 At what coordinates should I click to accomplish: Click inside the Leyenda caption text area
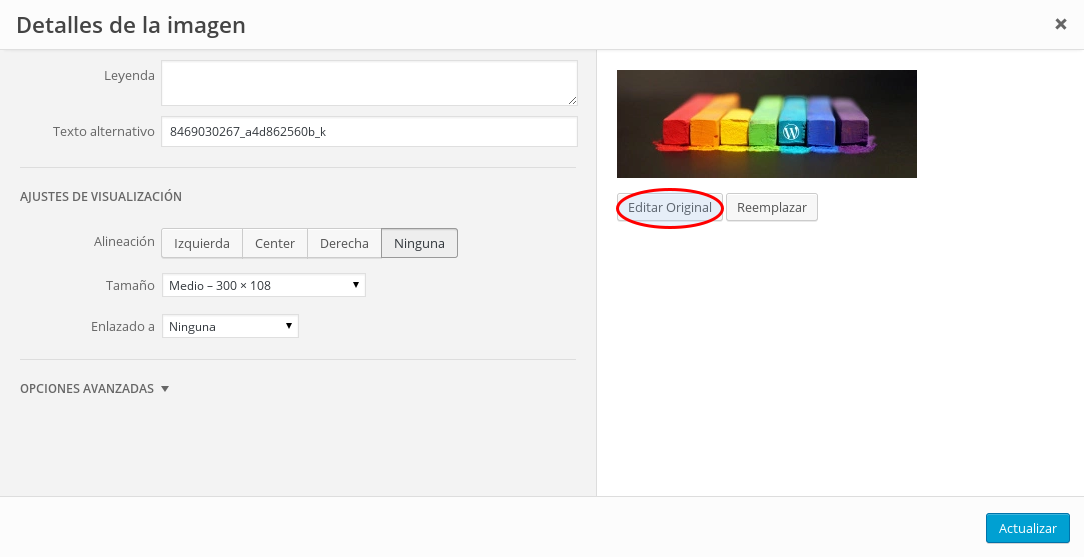(x=368, y=83)
